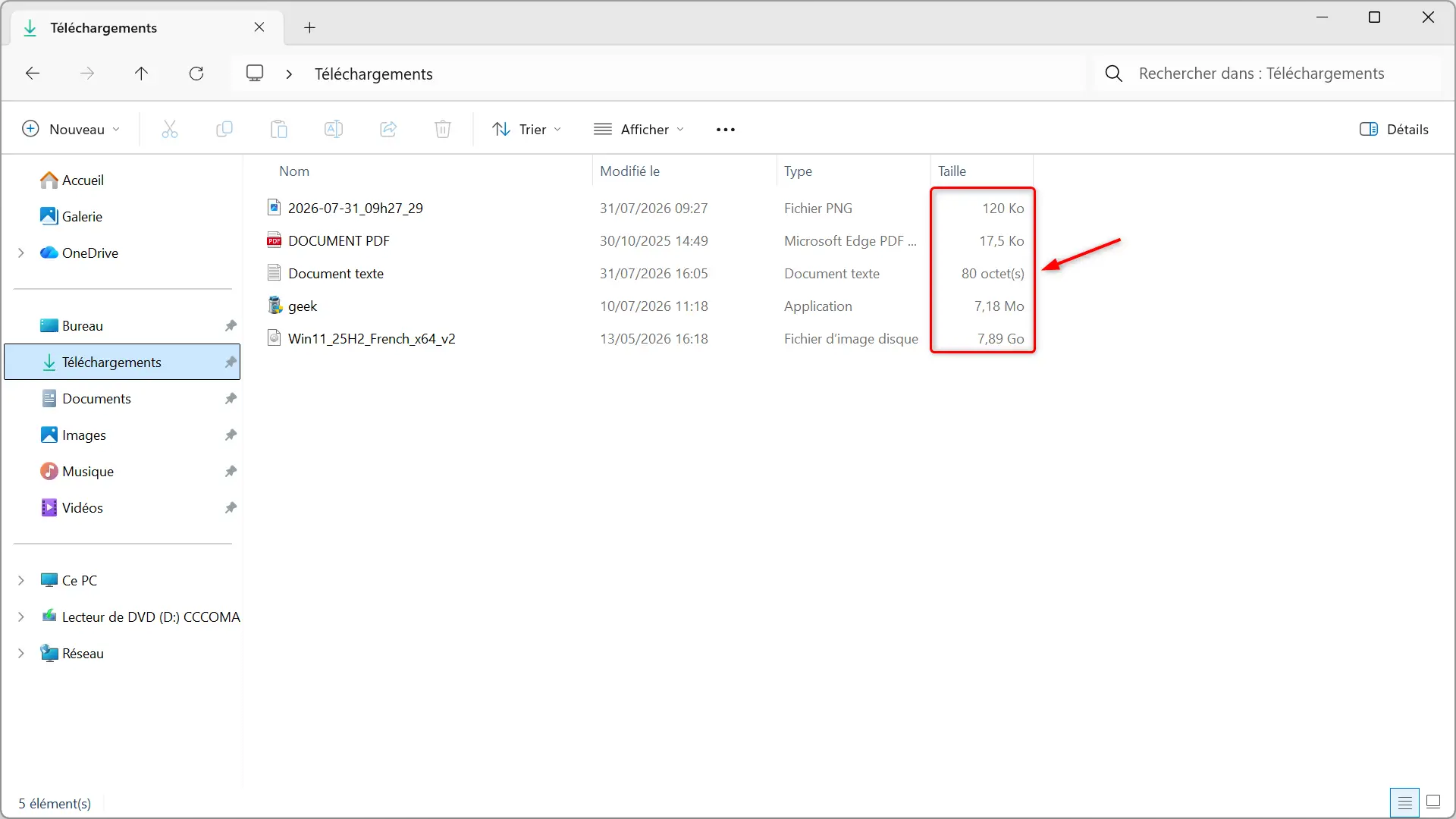
Task: Click the PNG file icon 2026-07-31
Action: coord(275,207)
